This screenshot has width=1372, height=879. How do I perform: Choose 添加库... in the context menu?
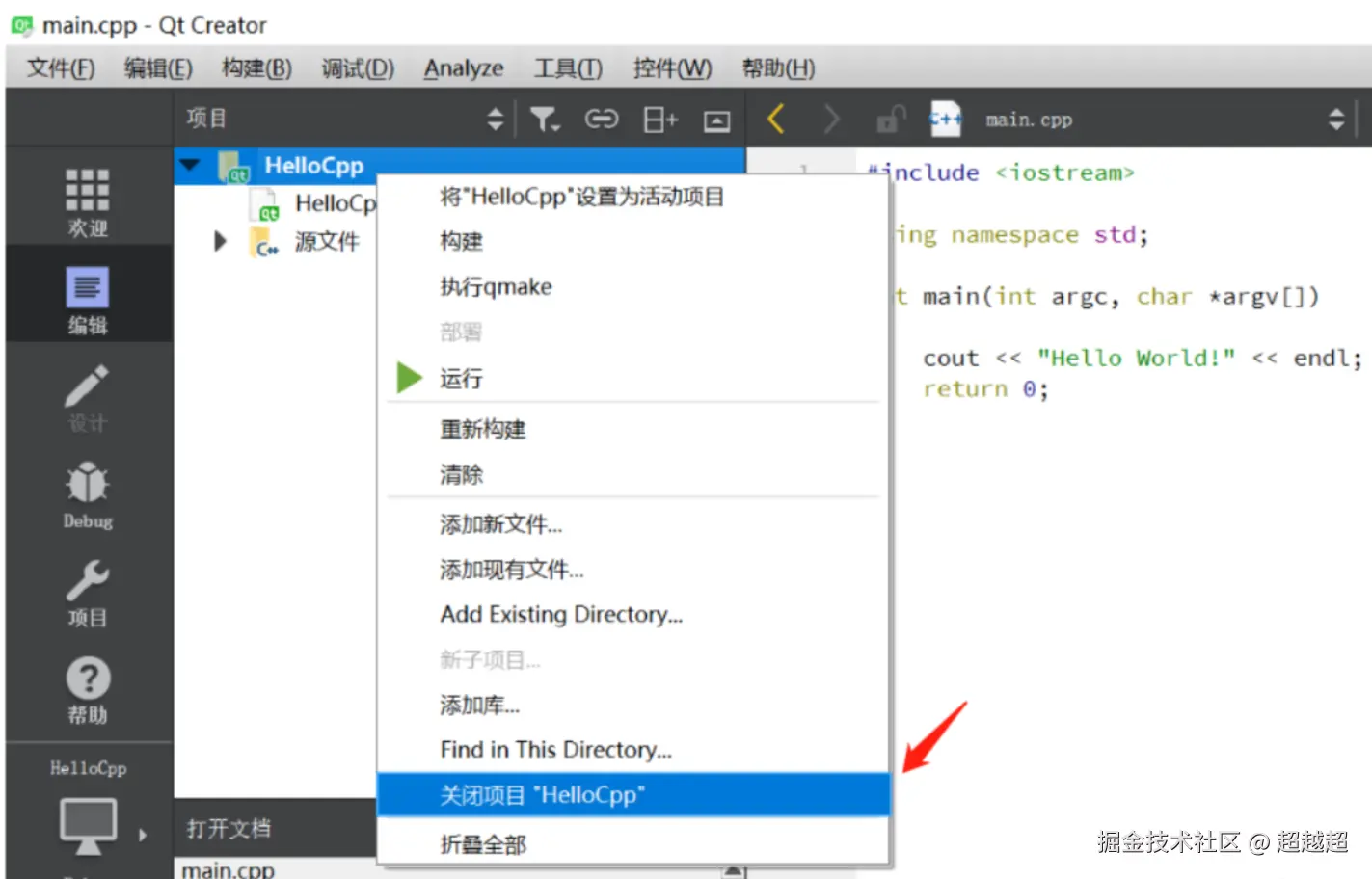[632, 705]
